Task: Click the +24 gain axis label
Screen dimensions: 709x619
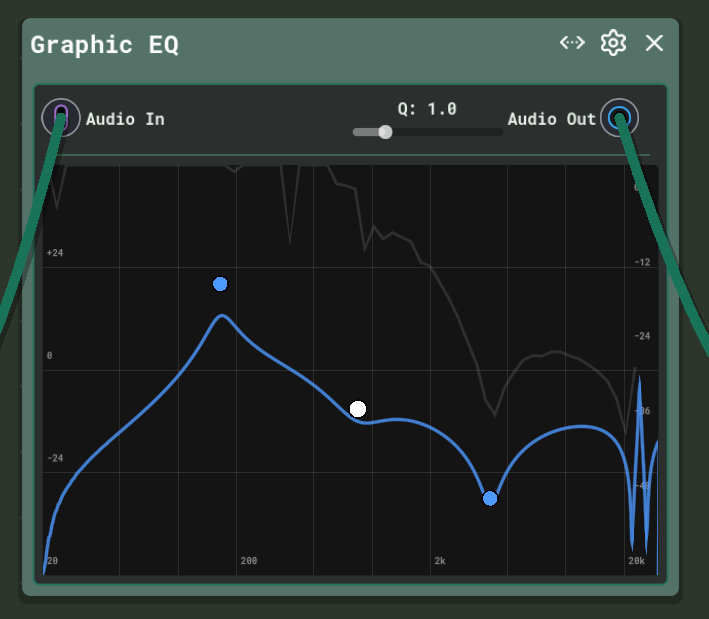Action: [x=55, y=253]
